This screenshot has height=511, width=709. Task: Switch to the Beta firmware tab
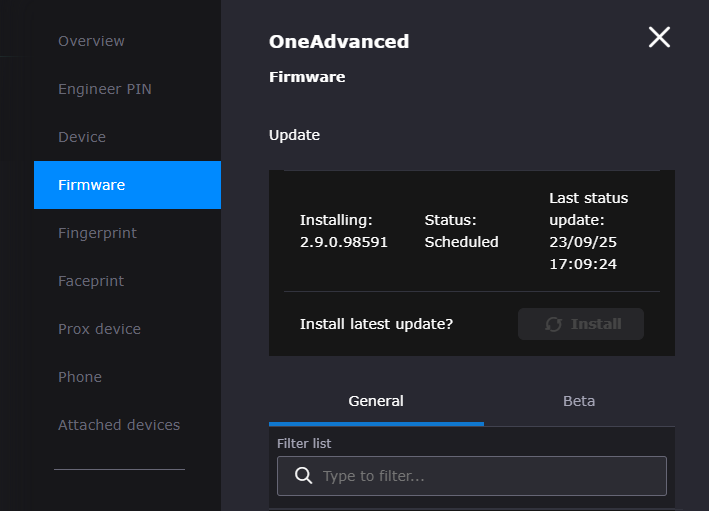579,401
